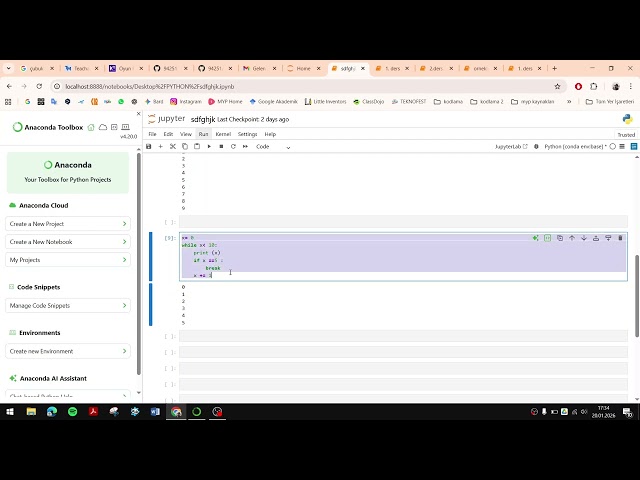Paste cell from the clipboard toolbar icon
The image size is (640, 480).
197,147
